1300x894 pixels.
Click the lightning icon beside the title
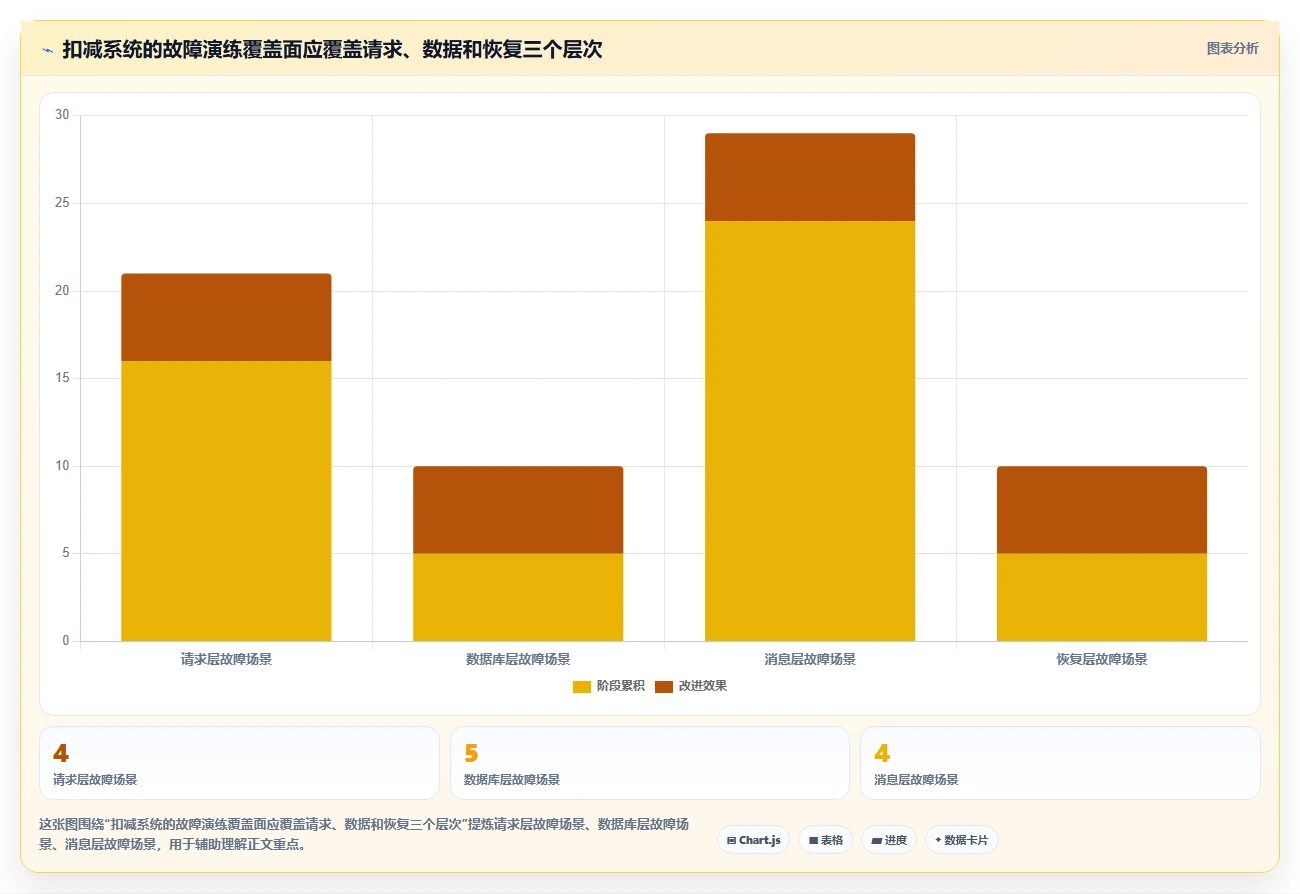pyautogui.click(x=47, y=49)
